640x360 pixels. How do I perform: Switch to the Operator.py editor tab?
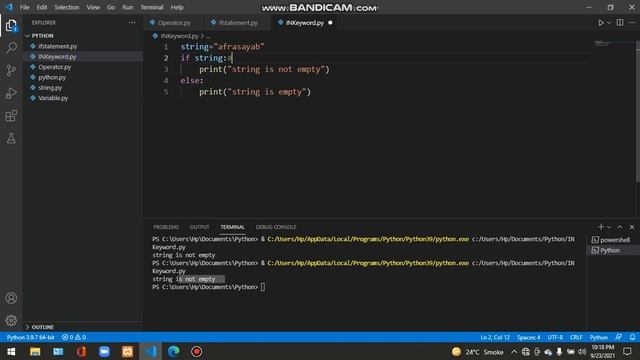pyautogui.click(x=173, y=23)
